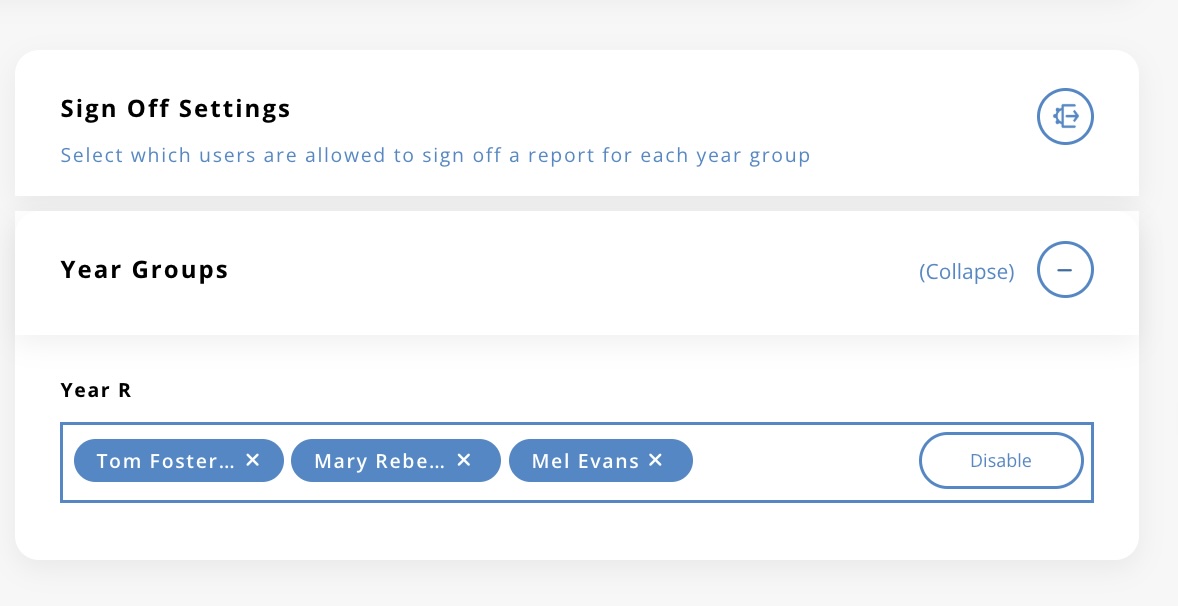
Task: Click the Year R label
Action: coord(96,390)
